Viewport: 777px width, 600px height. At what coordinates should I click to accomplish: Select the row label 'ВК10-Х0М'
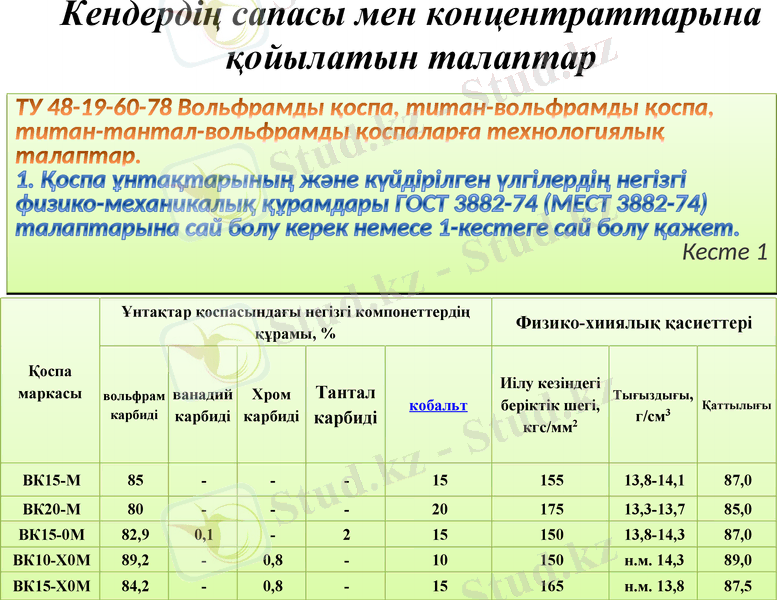click(52, 560)
